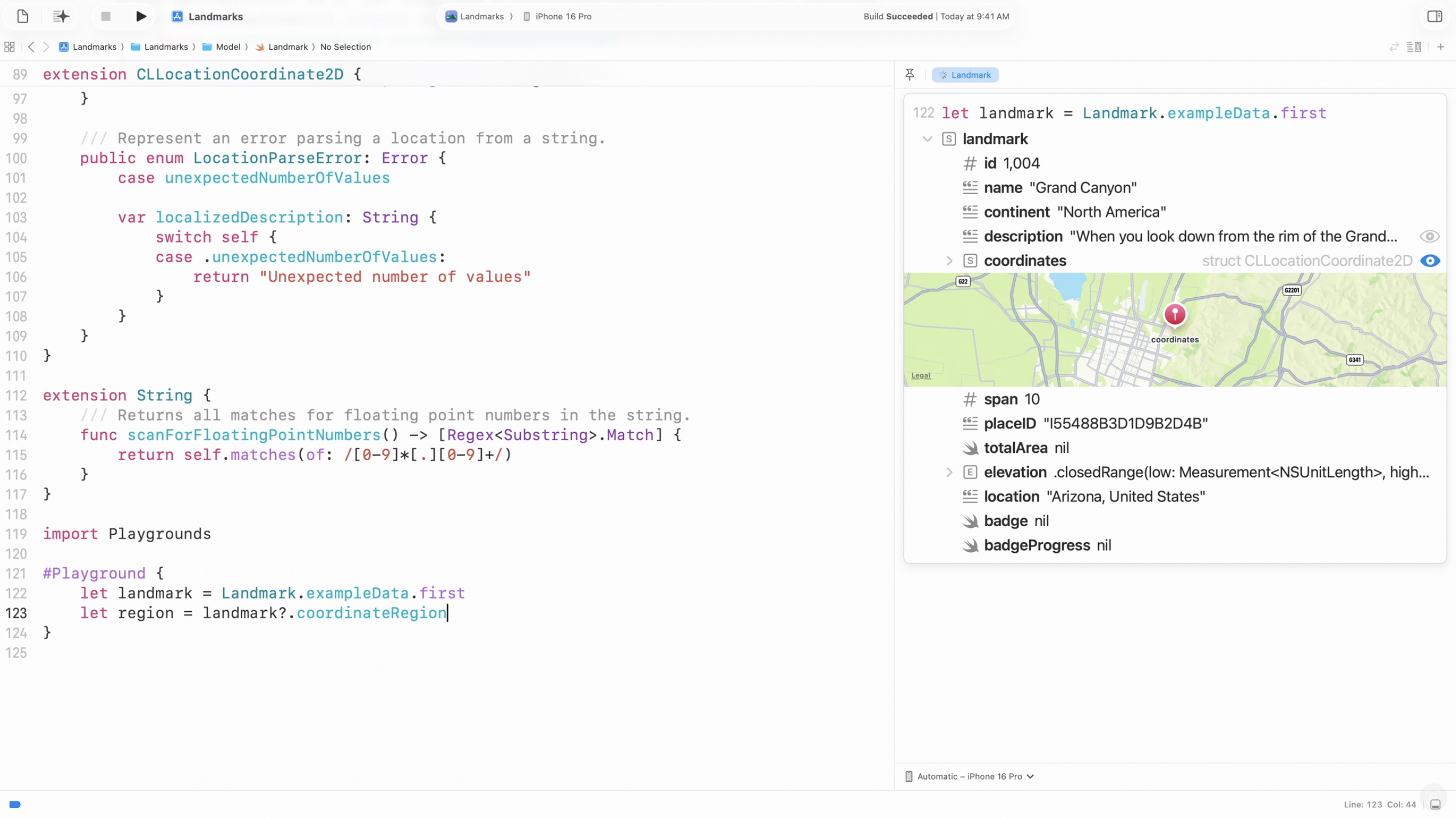The height and width of the screenshot is (818, 1456).
Task: Expand the elevation row
Action: pos(949,472)
